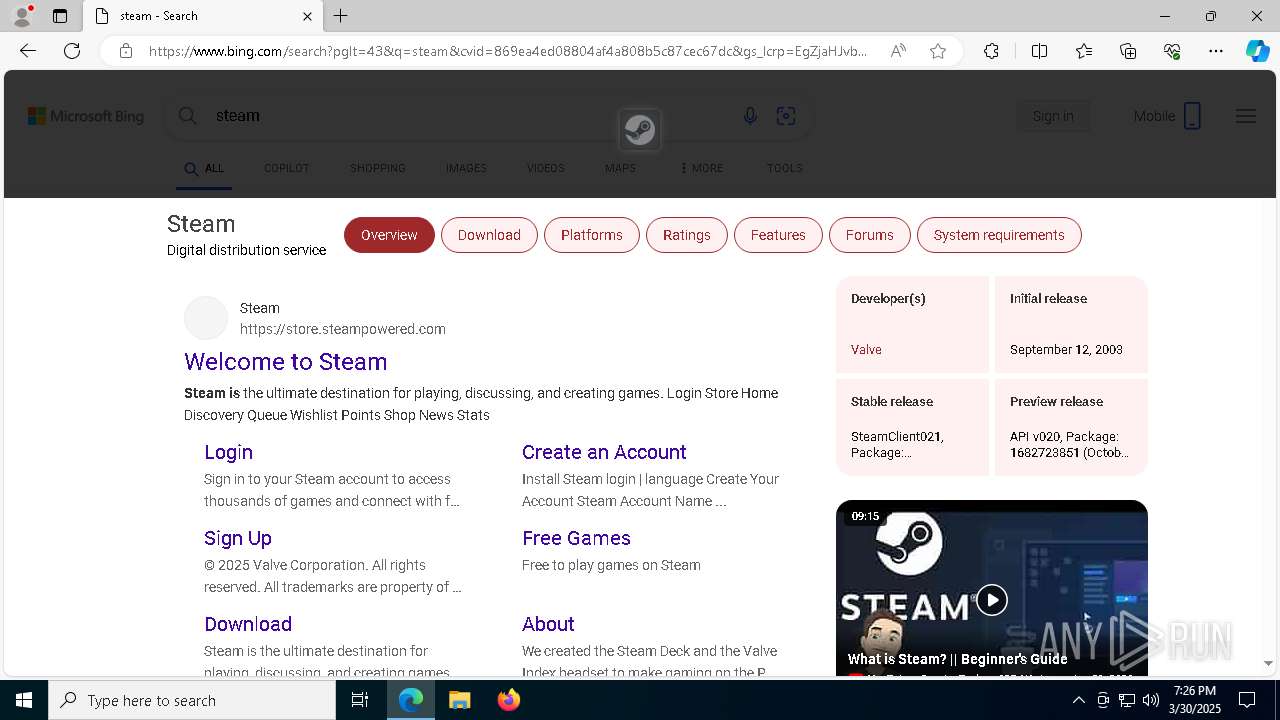Open Browser essentials
1280x720 pixels.
1172,51
